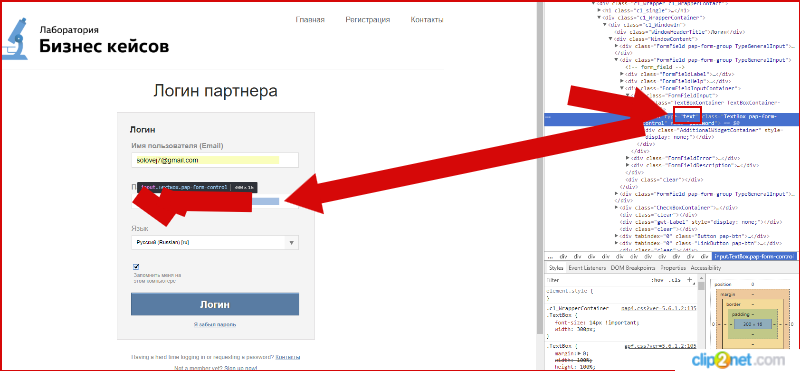
Task: Open the Accessibility tab in DevTools
Action: pyautogui.click(x=706, y=268)
